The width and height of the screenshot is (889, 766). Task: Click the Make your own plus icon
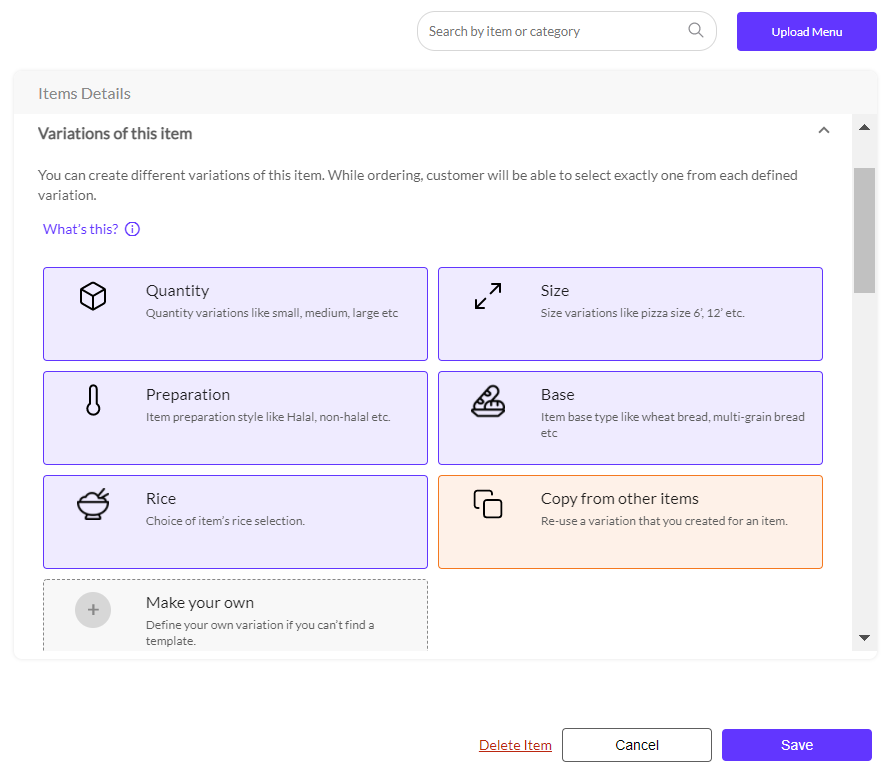(93, 609)
